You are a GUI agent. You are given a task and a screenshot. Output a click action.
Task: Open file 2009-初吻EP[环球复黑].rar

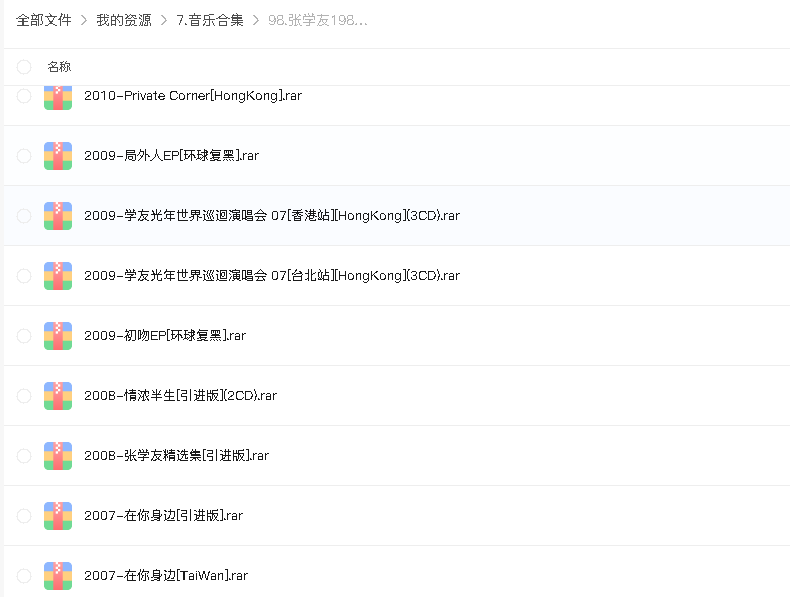(x=165, y=336)
